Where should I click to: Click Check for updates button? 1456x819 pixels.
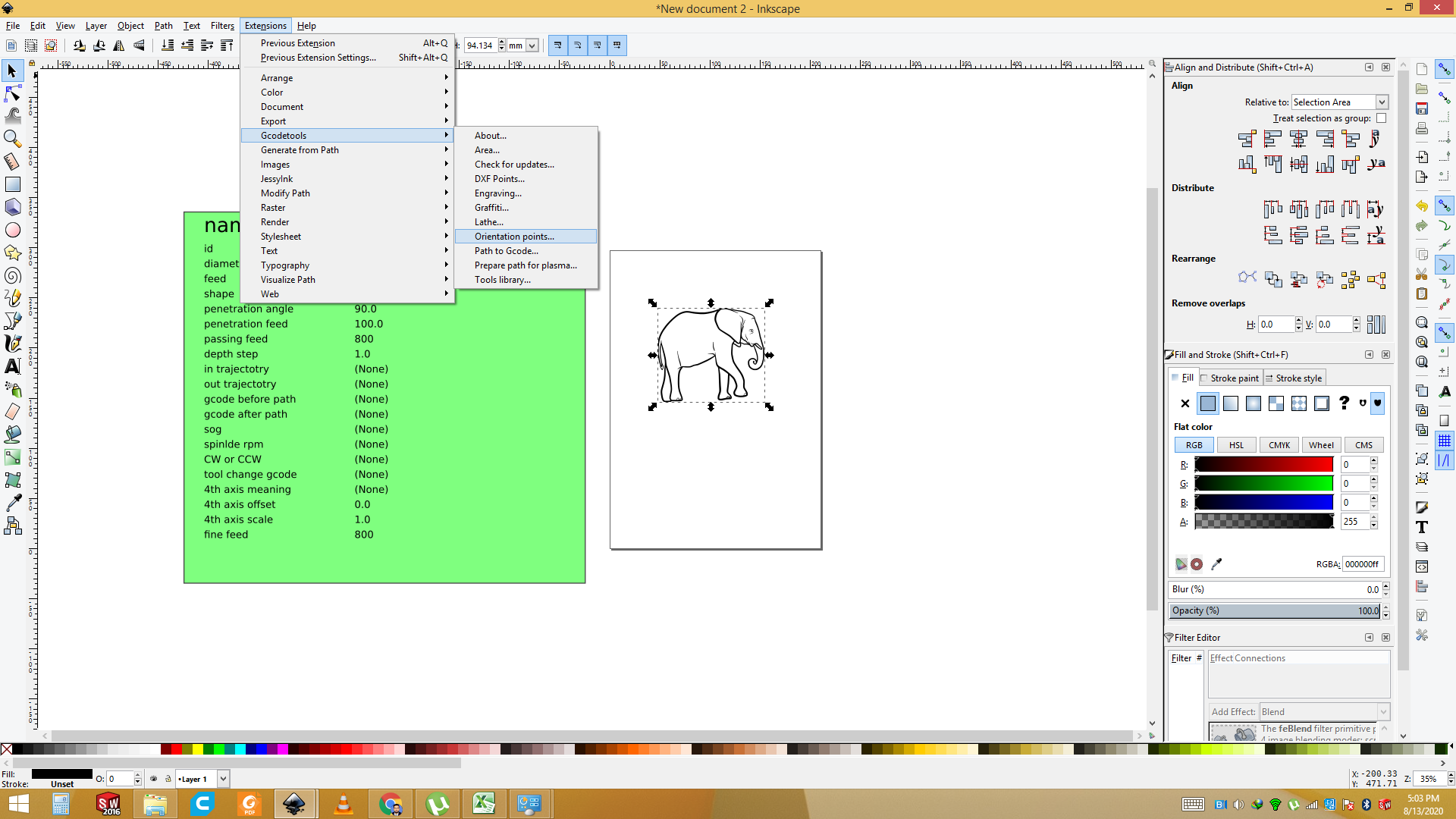click(x=514, y=164)
